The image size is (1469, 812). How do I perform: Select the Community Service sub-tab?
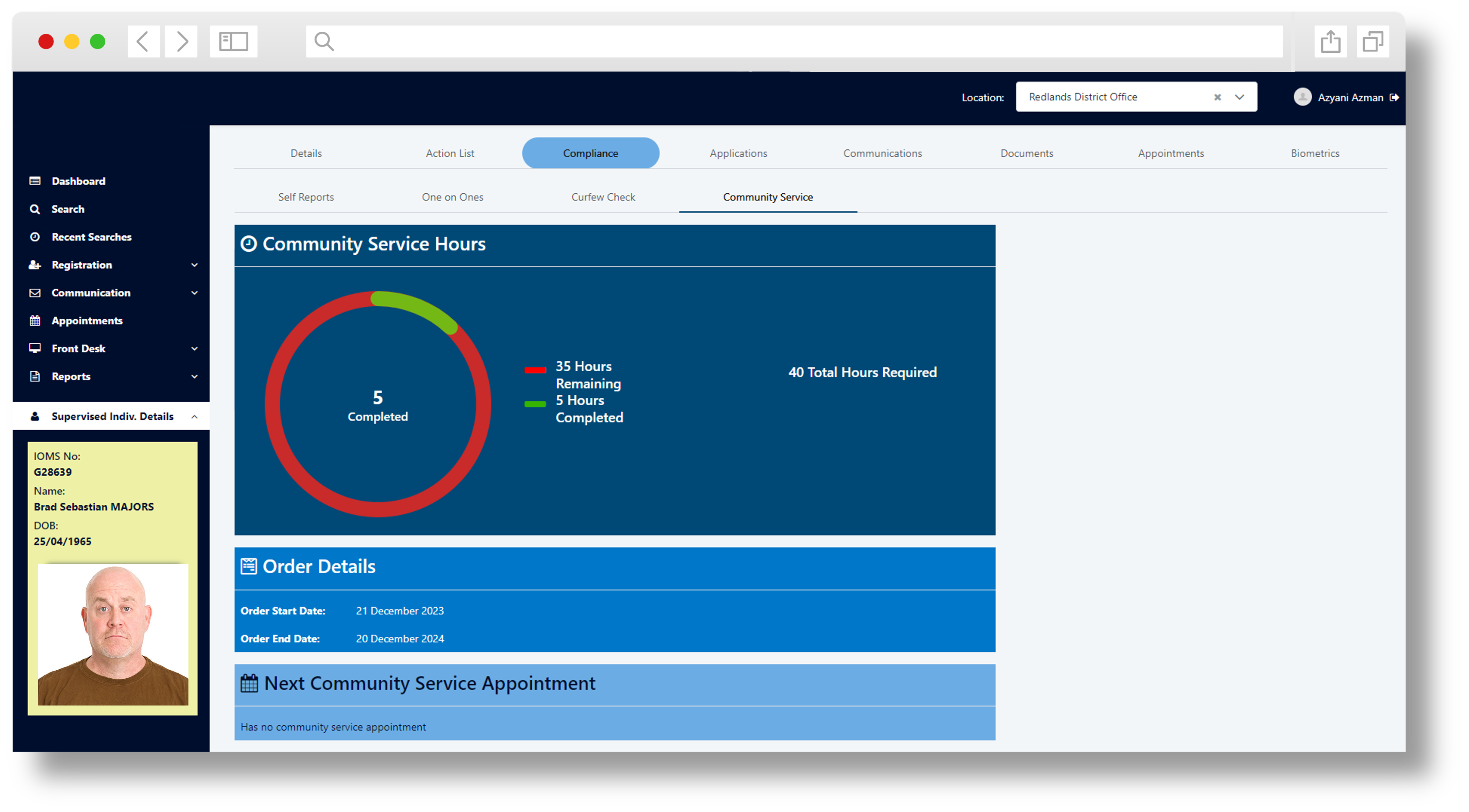pos(768,197)
